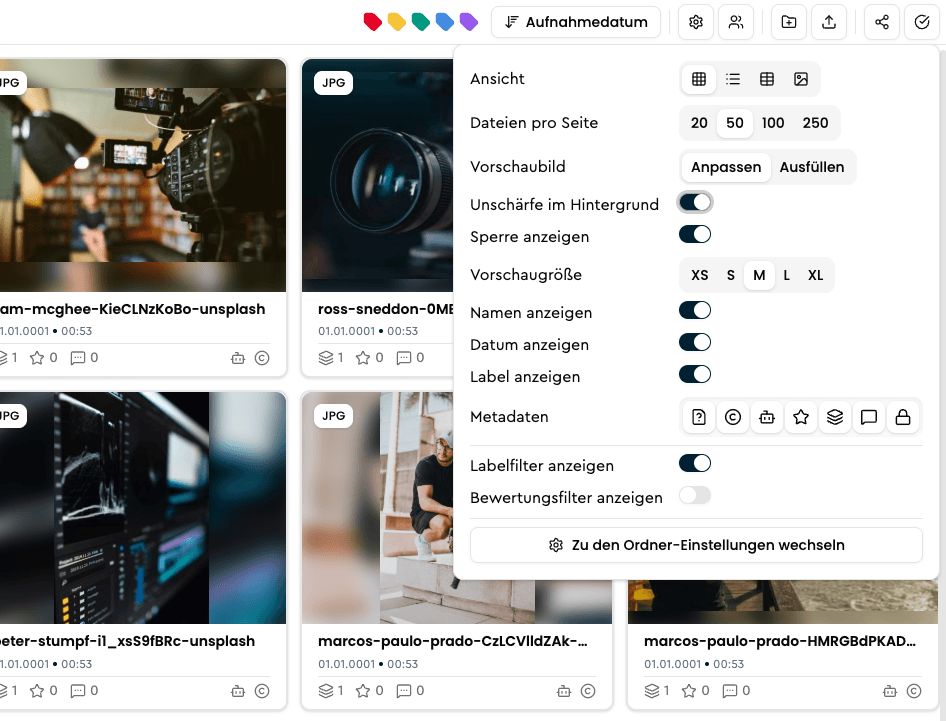Filter by the red label tag
The image size is (946, 721).
coord(372,22)
